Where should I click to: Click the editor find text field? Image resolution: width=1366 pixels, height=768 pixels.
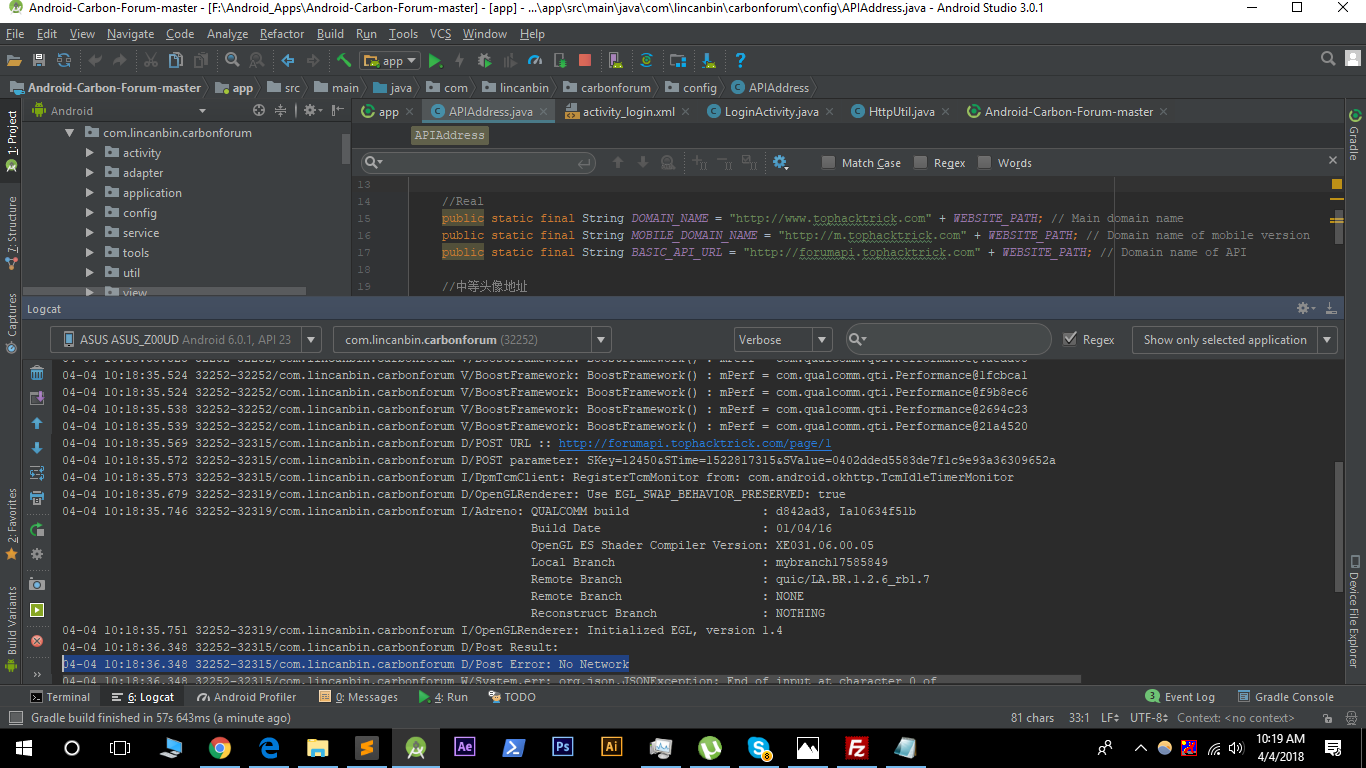click(x=478, y=163)
